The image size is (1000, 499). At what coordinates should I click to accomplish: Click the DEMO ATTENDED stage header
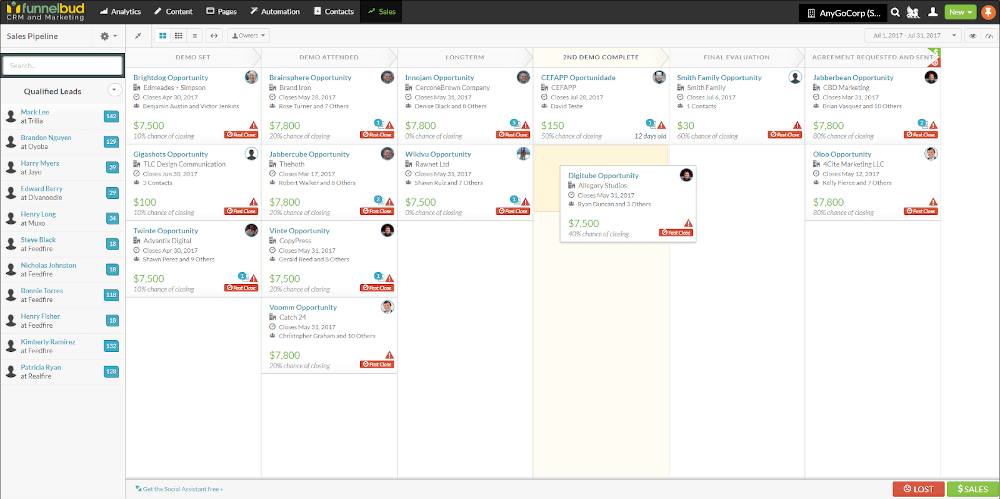pyautogui.click(x=329, y=57)
